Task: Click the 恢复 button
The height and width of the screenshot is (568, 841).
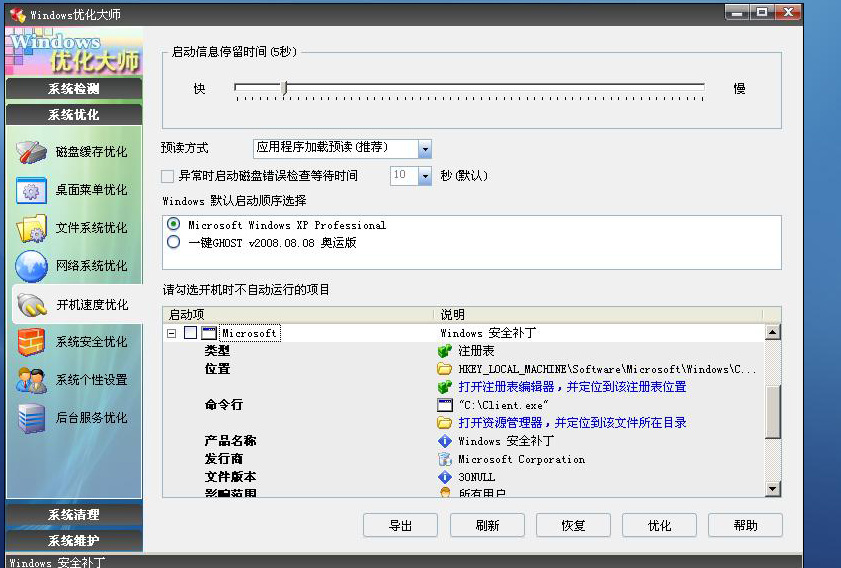Action: click(573, 525)
